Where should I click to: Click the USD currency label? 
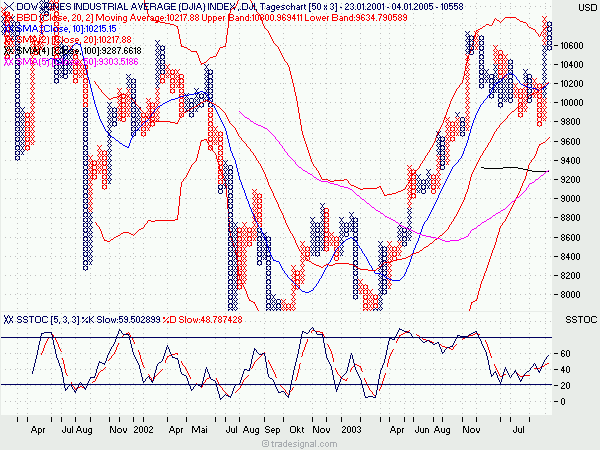tap(588, 8)
